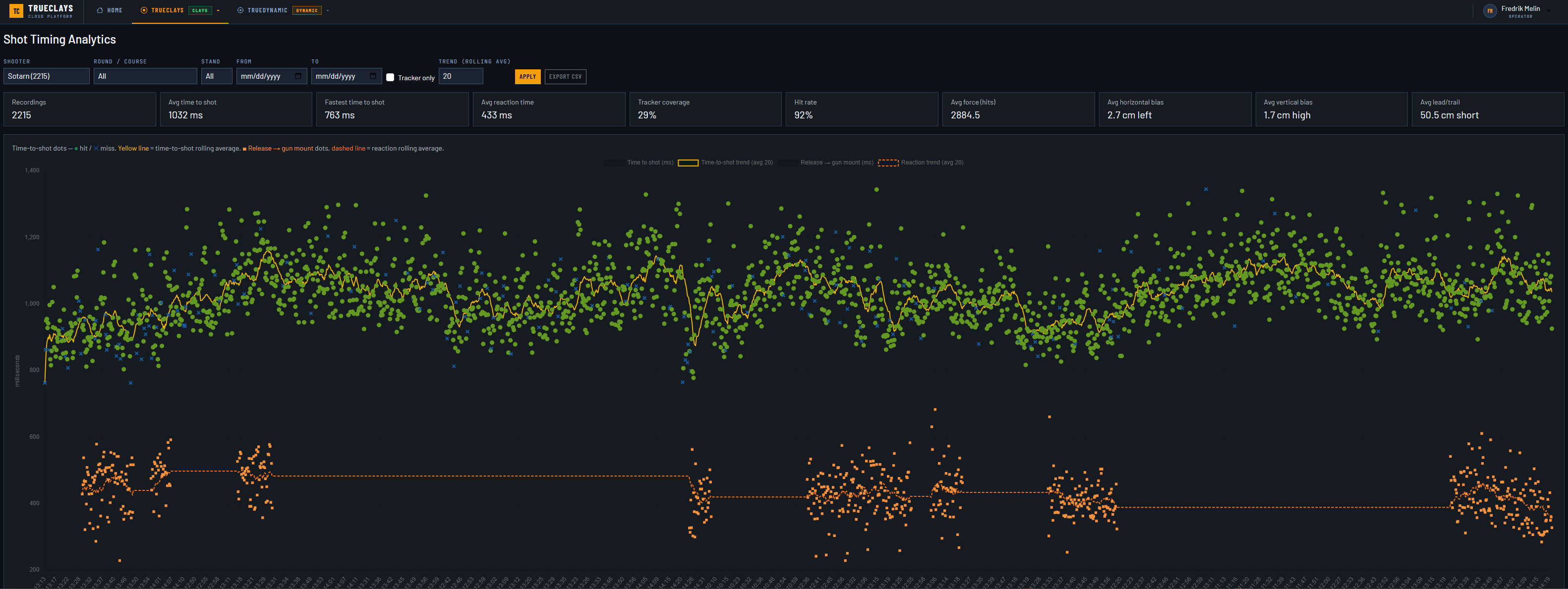The width and height of the screenshot is (1568, 589).
Task: Open the Shooter dropdown showing Sotarn (2215)
Action: point(46,76)
